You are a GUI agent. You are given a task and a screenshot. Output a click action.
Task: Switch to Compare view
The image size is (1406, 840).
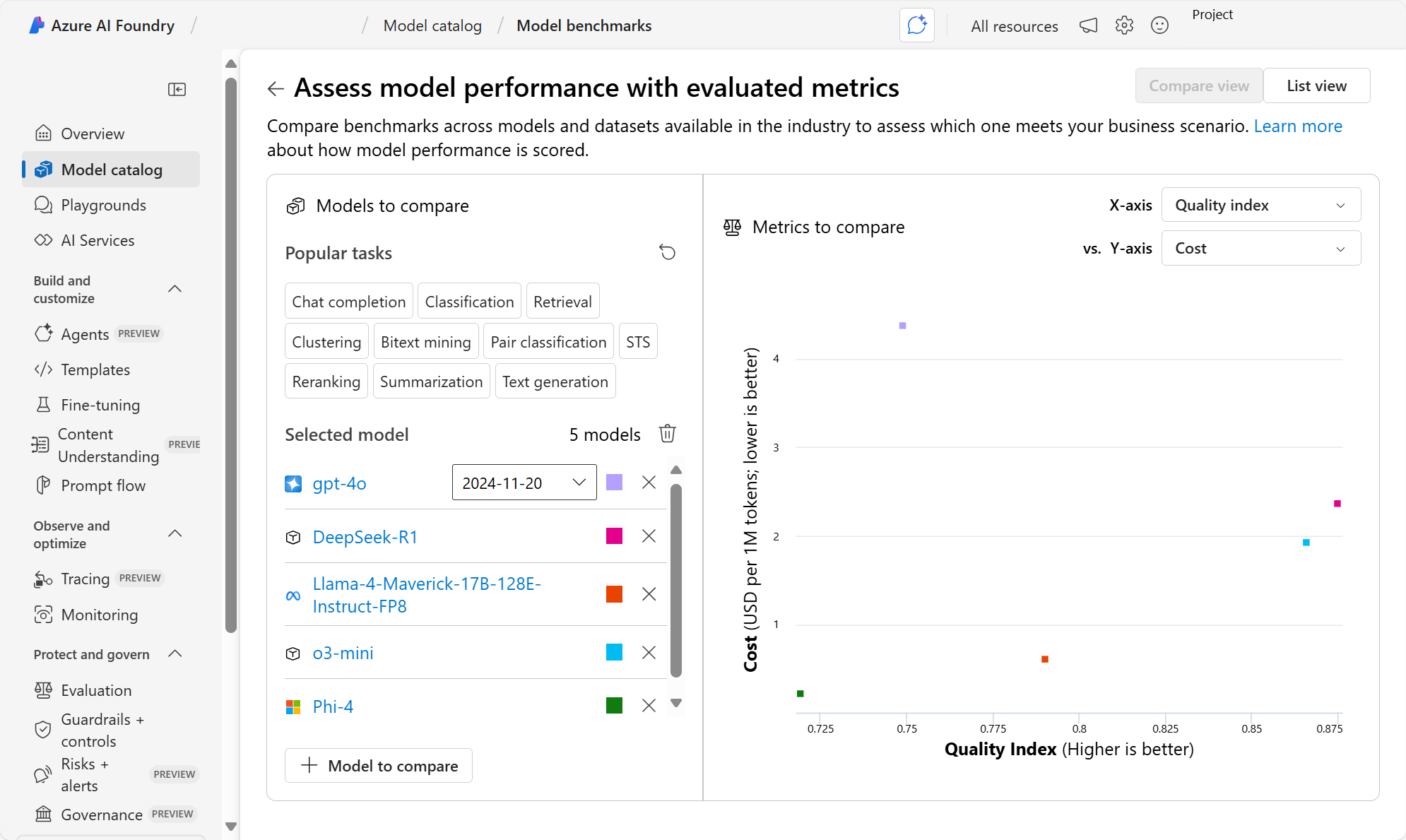pyautogui.click(x=1199, y=85)
